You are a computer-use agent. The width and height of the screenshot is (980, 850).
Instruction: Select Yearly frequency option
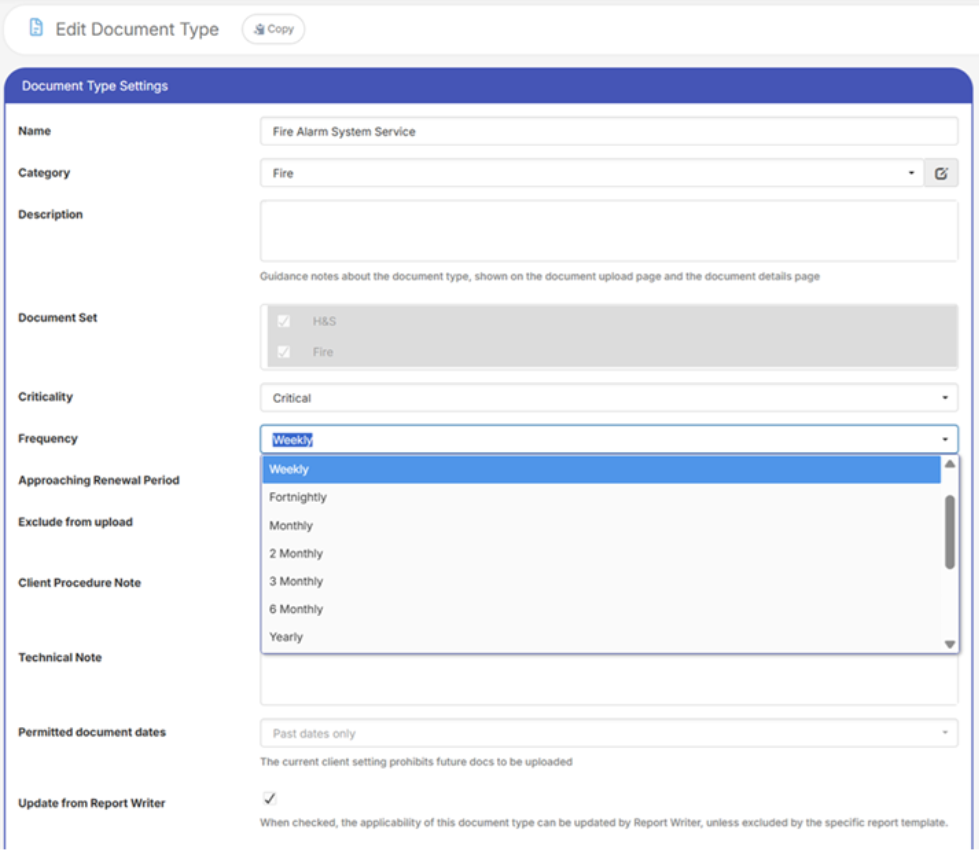tap(601, 637)
